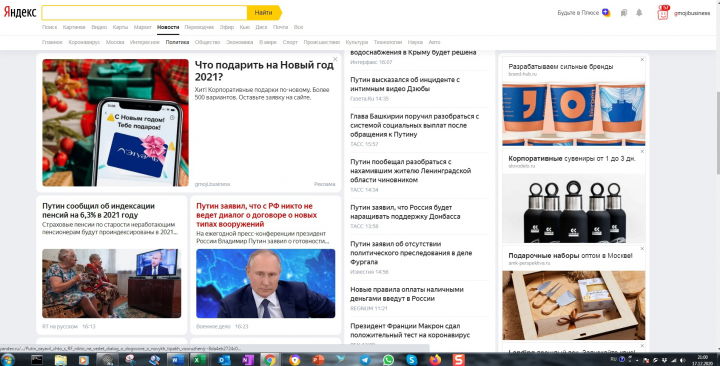
Task: Open WhatsApp from the taskbar
Action: tap(388, 360)
